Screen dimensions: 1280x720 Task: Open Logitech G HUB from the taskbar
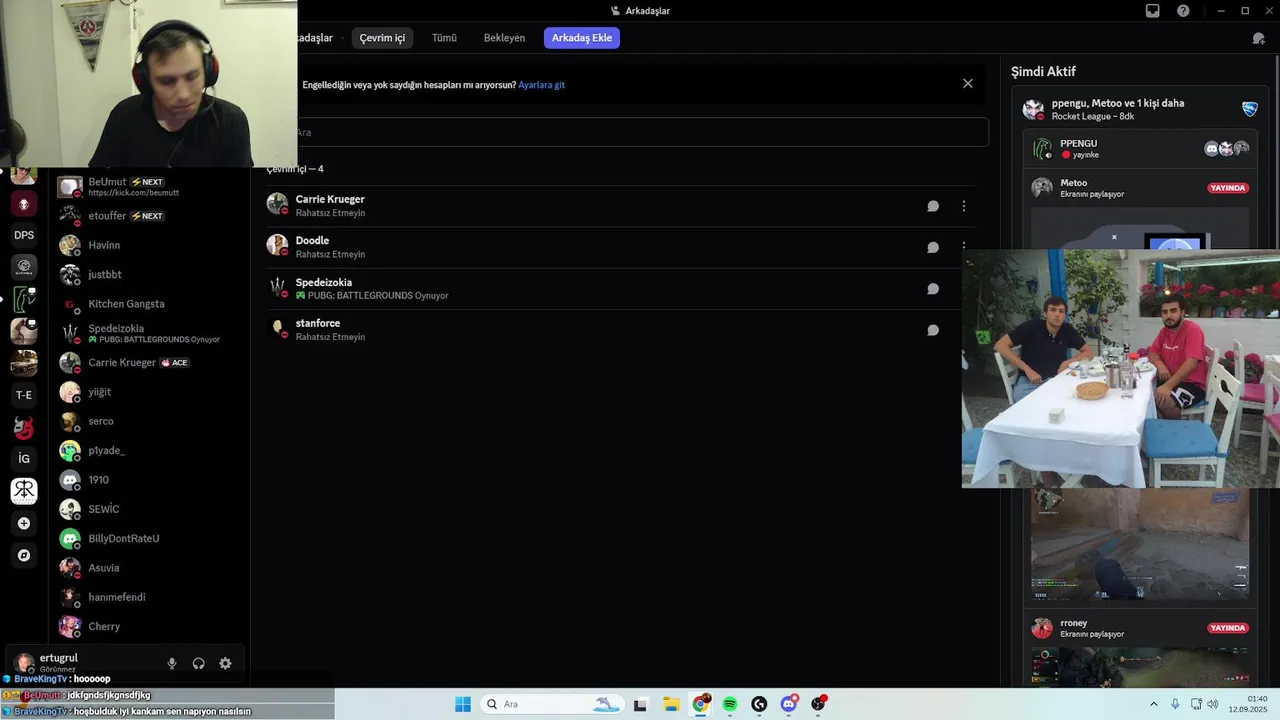[759, 704]
